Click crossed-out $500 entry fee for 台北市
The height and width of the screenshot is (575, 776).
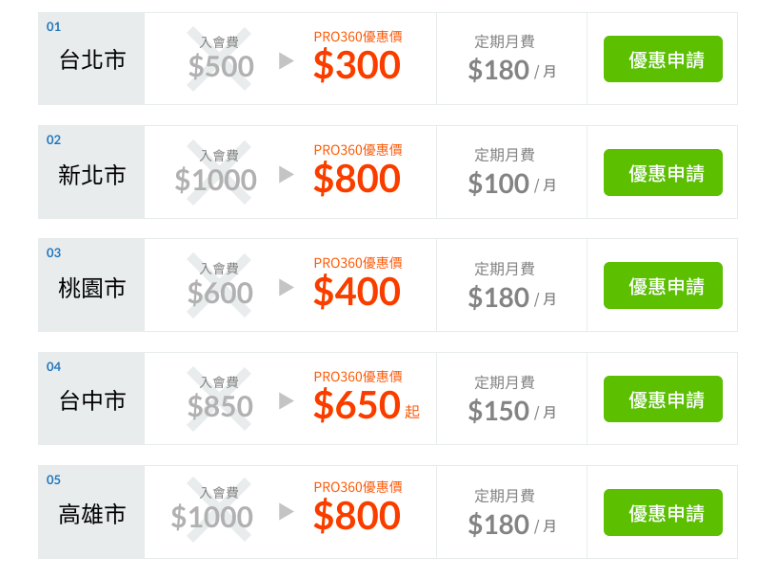(220, 66)
